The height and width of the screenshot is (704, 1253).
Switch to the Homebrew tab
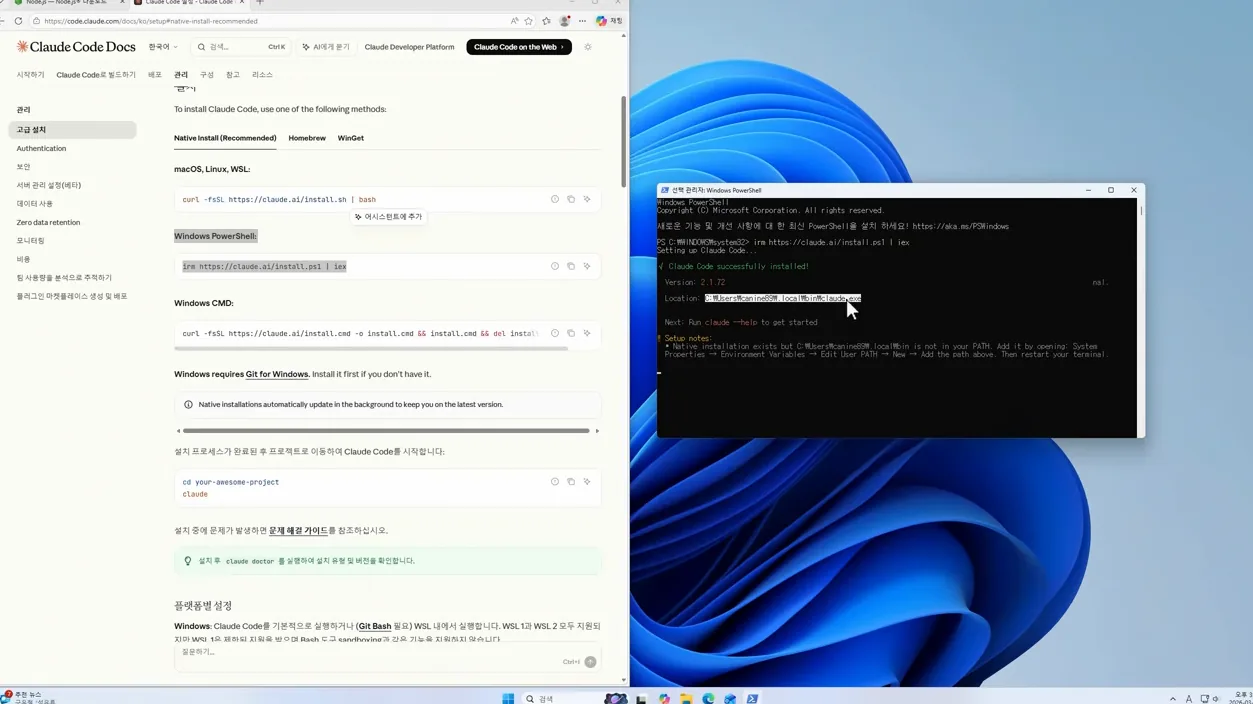point(307,138)
